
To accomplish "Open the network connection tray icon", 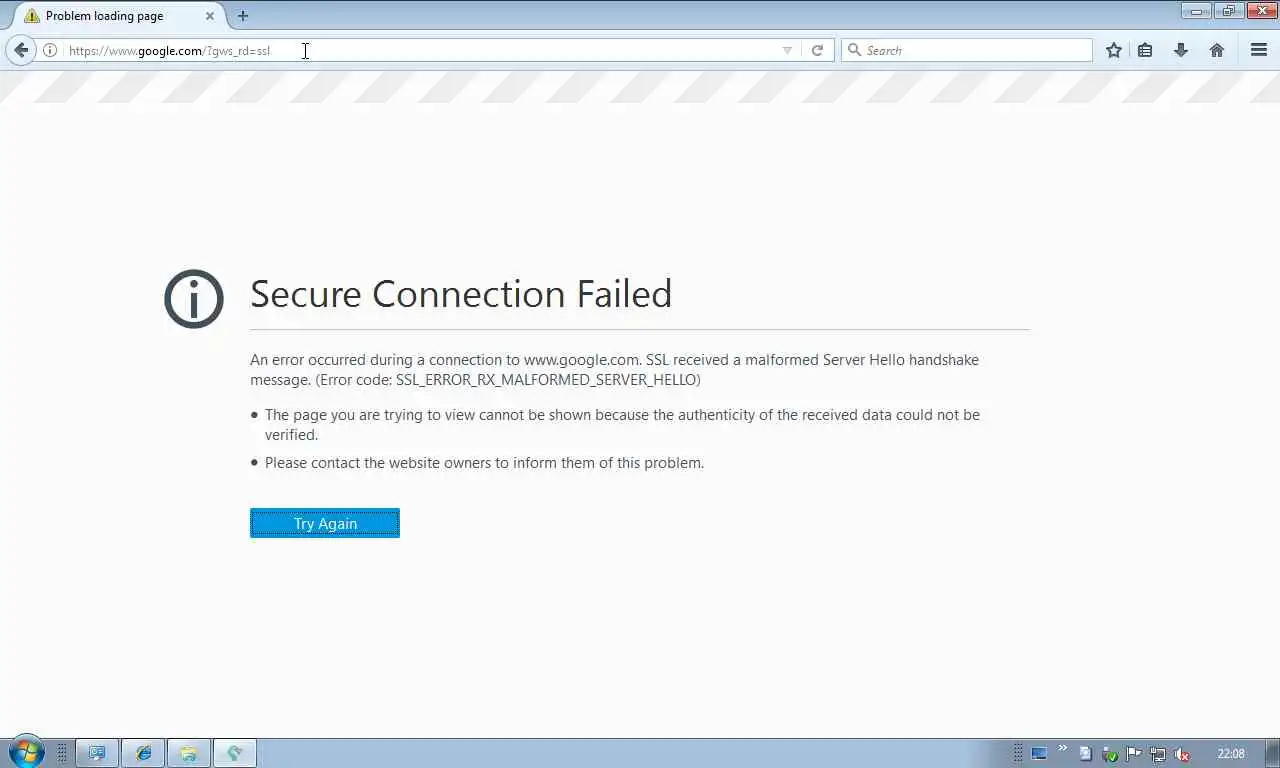I will (x=1158, y=754).
